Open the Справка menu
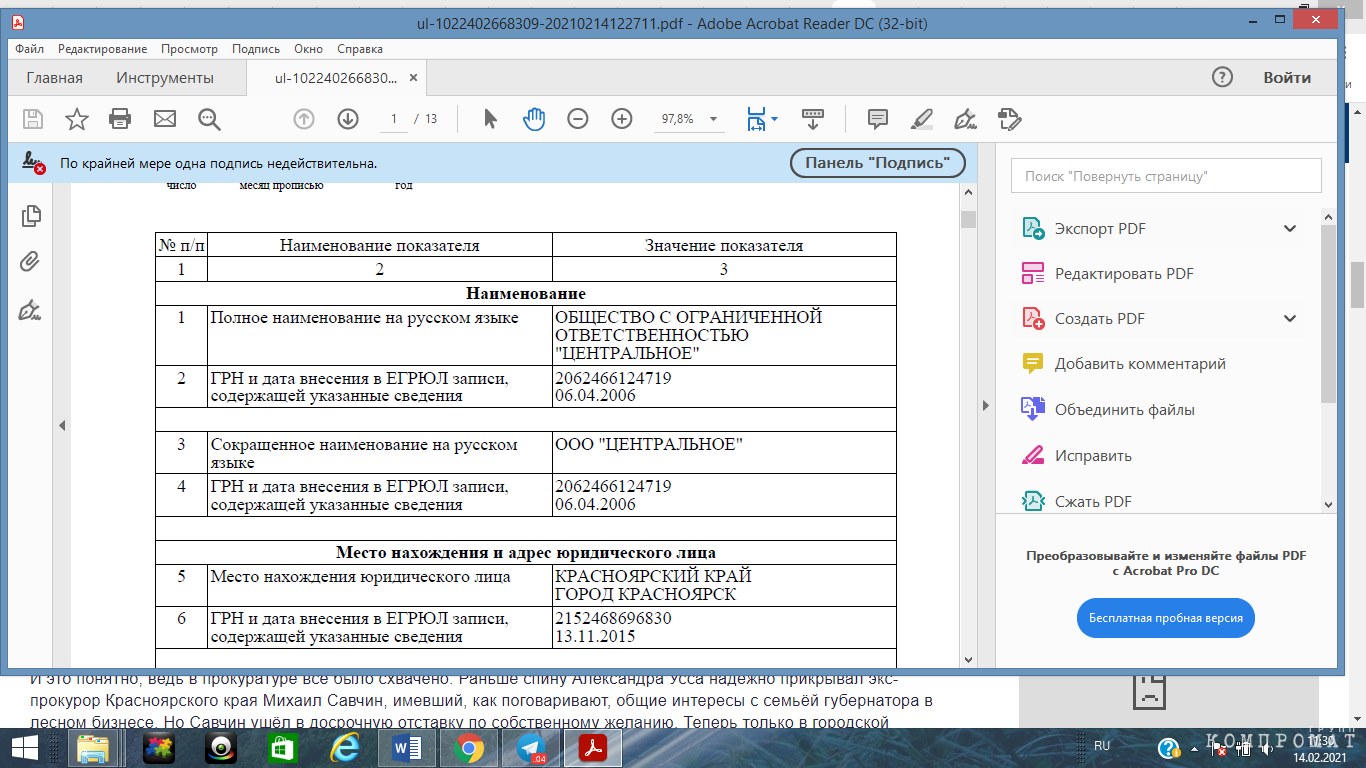The width and height of the screenshot is (1366, 768). [x=360, y=48]
